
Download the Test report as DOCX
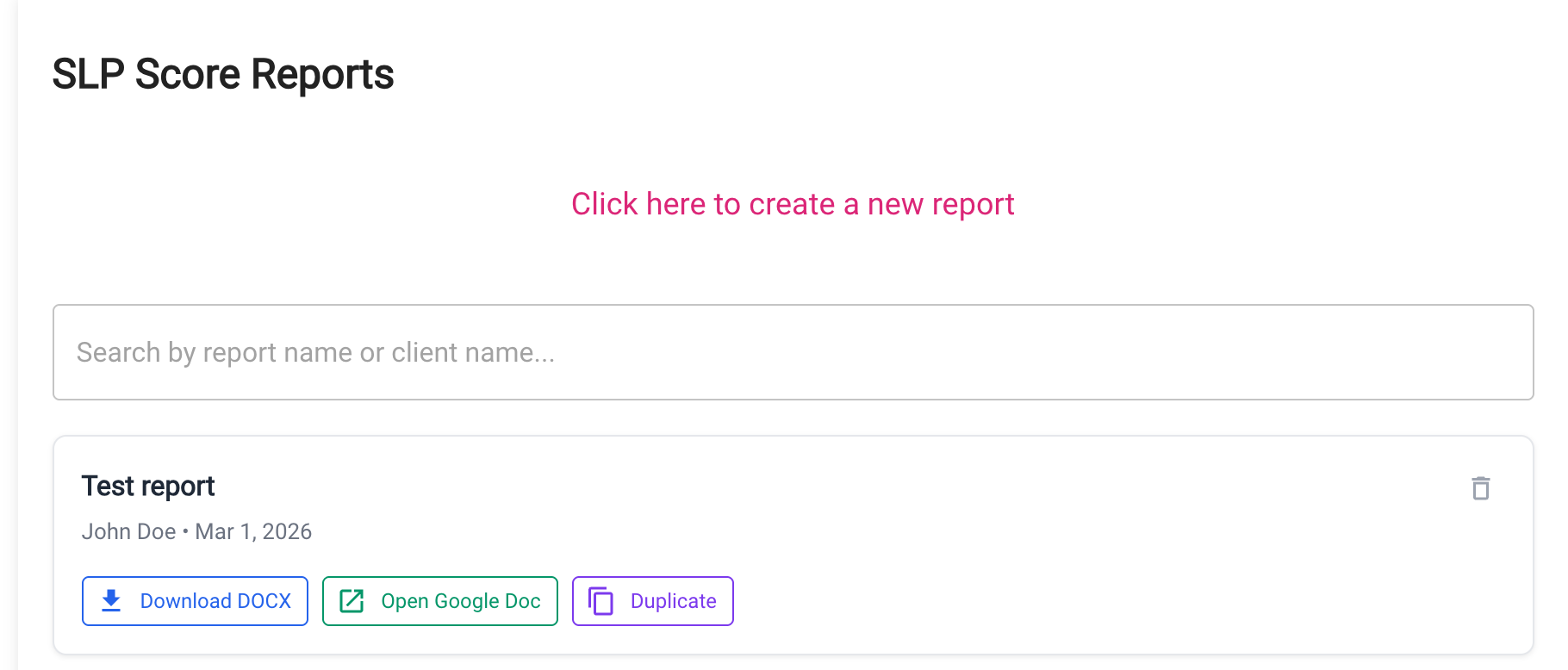point(195,600)
